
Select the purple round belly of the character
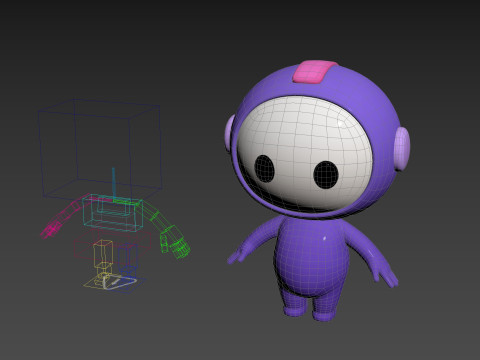(x=312, y=257)
